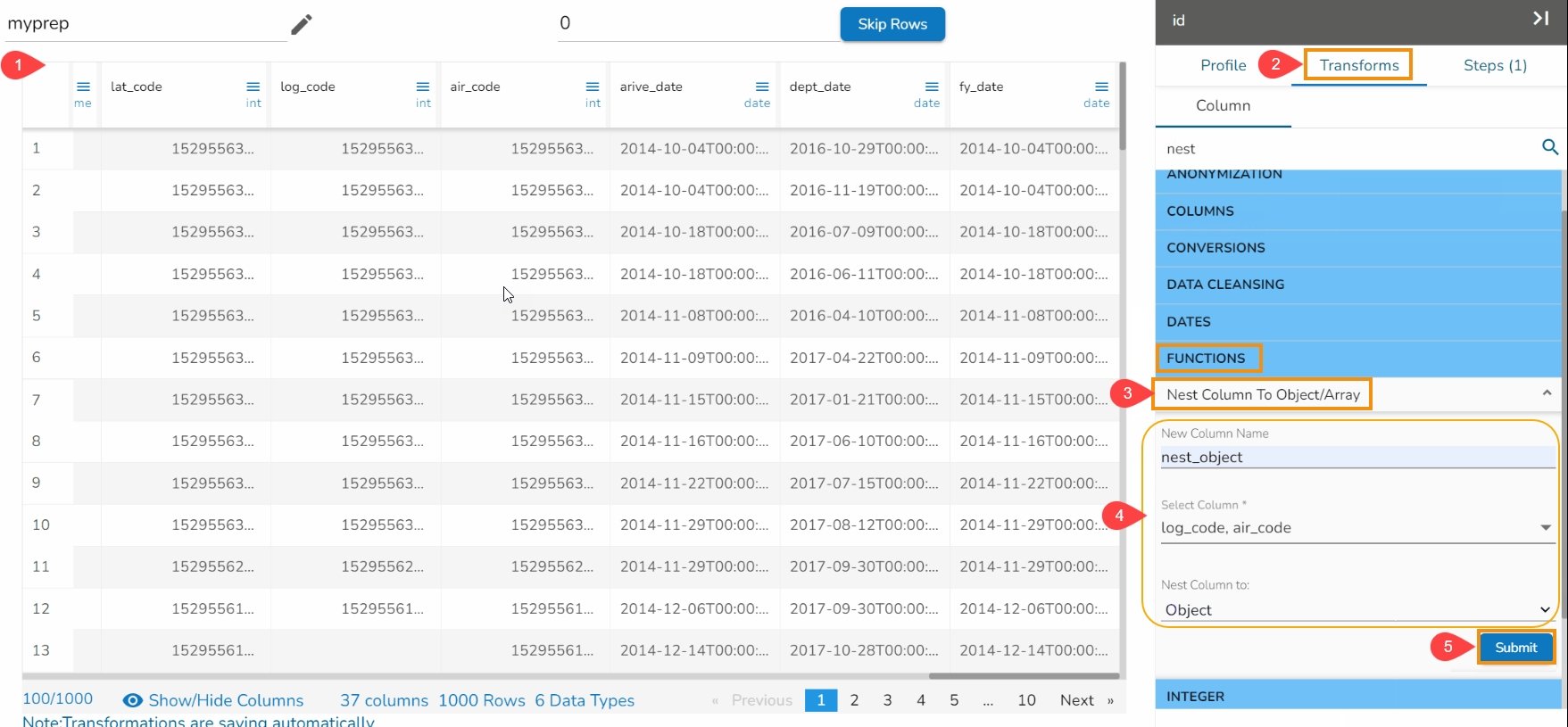
Task: Click the search magnifier icon in transforms
Action: [1549, 147]
